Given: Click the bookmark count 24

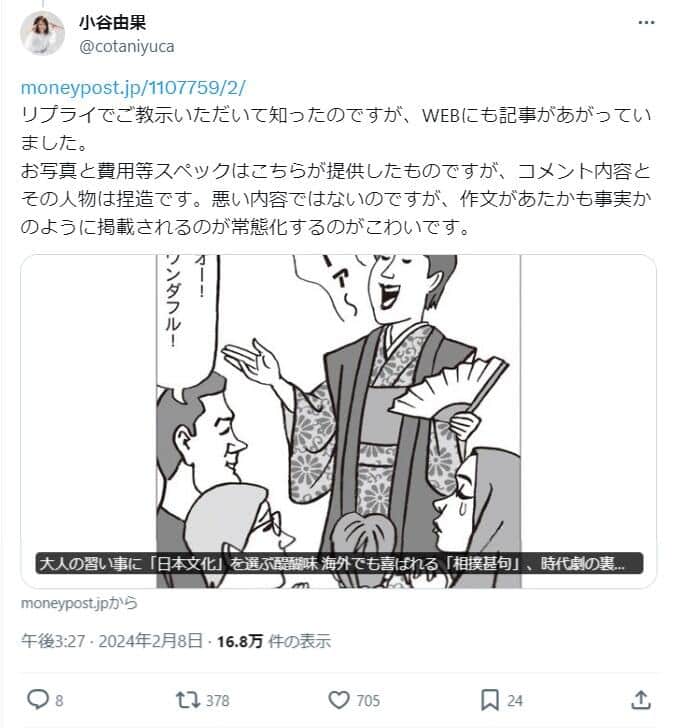Looking at the screenshot, I should 514,700.
